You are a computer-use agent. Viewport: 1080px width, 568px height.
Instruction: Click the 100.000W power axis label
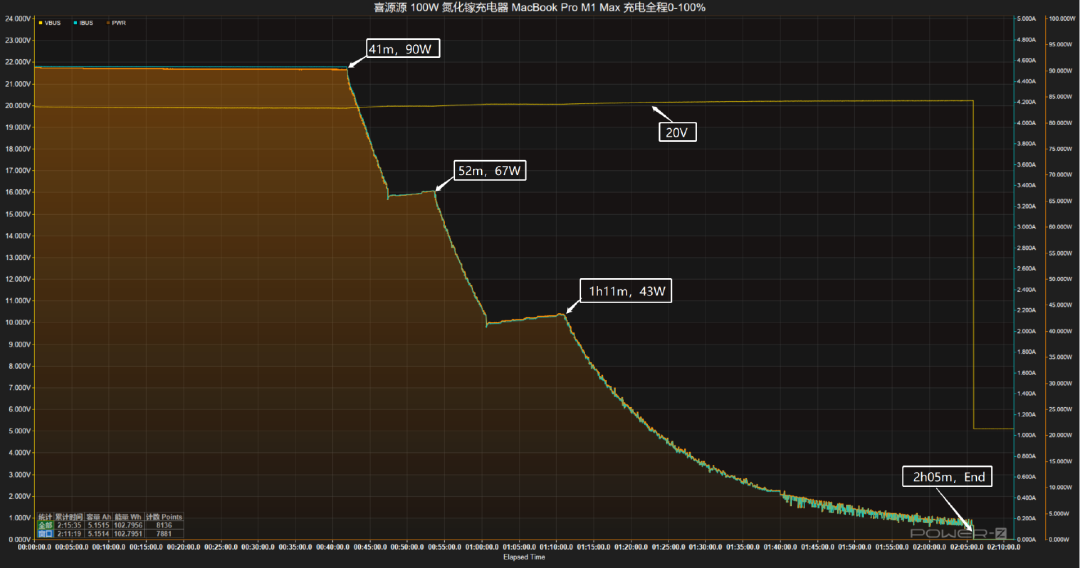[1061, 19]
